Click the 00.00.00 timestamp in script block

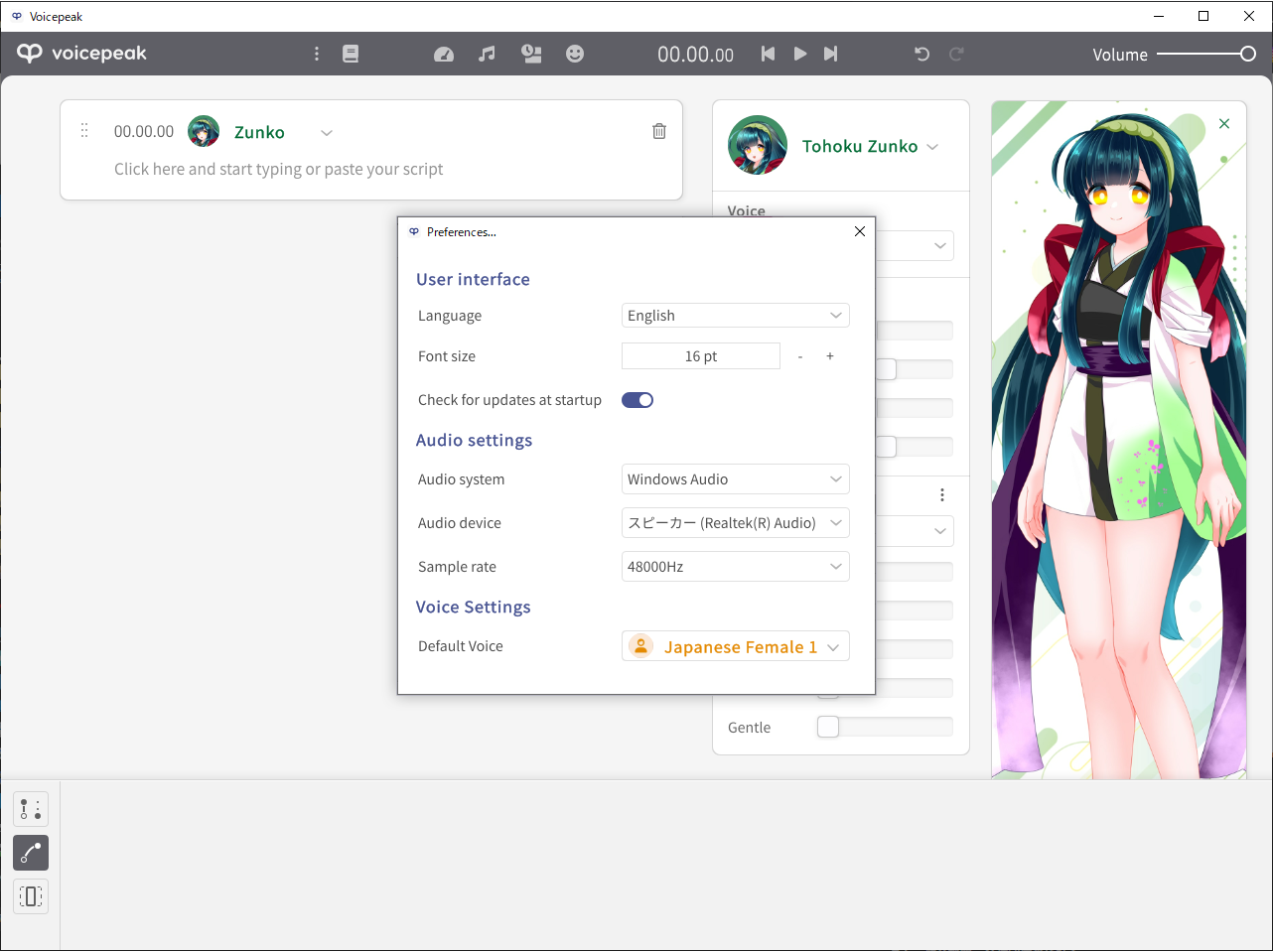pyautogui.click(x=144, y=131)
